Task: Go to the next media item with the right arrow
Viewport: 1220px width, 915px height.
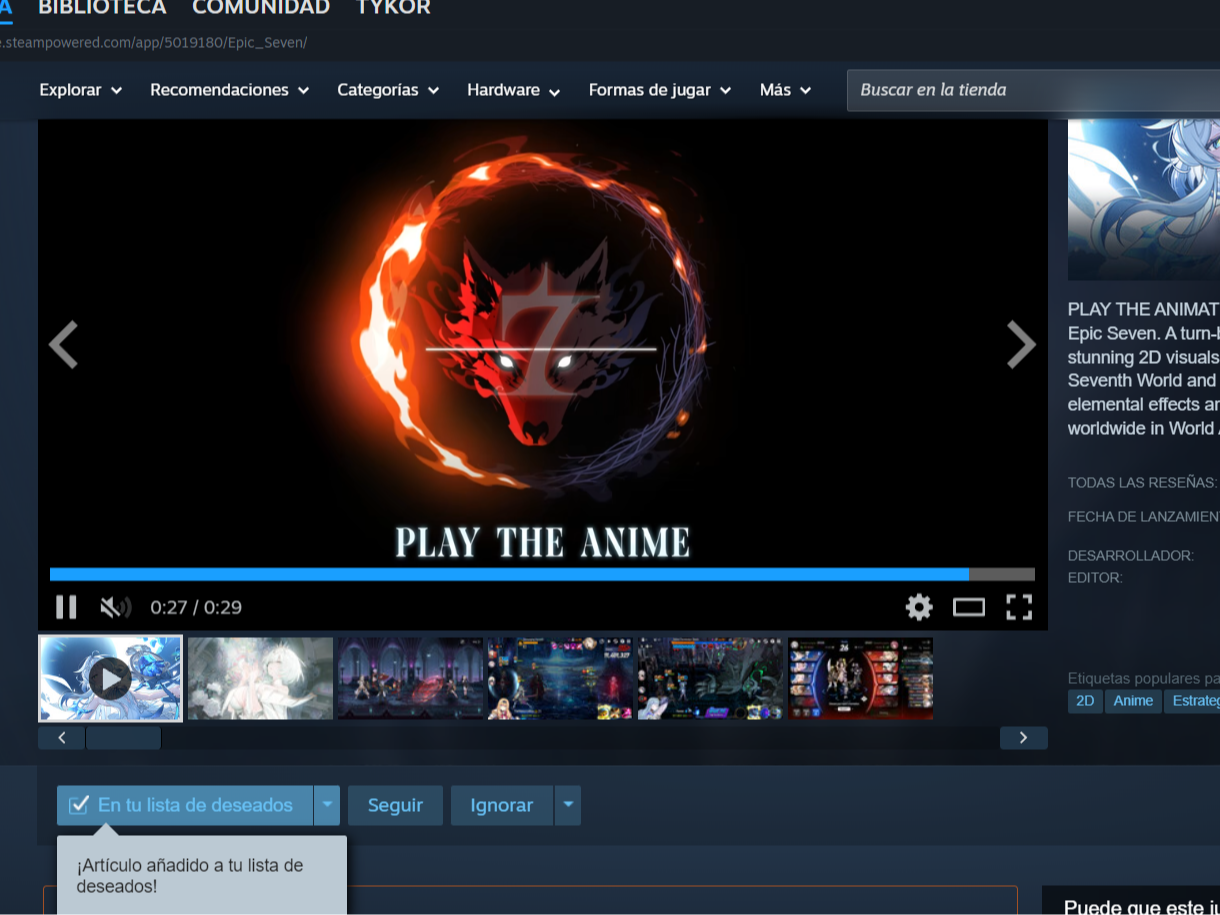Action: [x=1021, y=345]
